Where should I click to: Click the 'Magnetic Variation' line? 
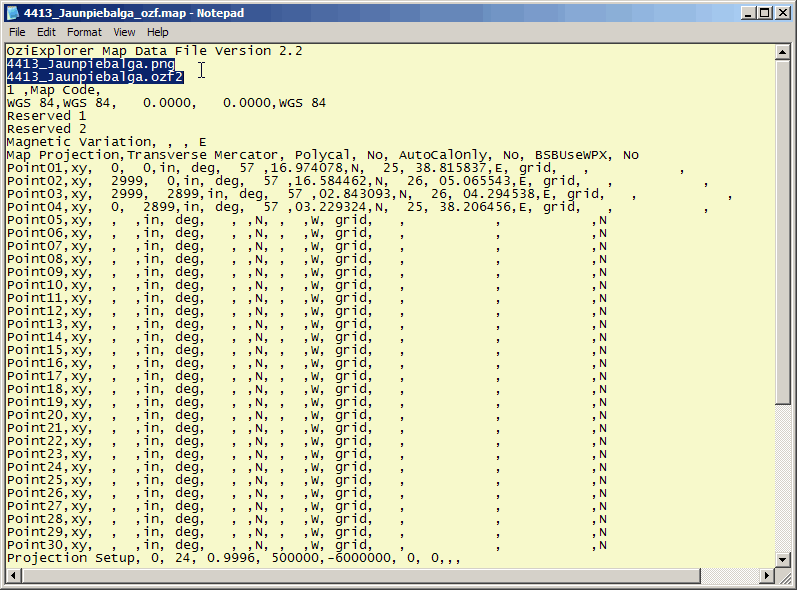tap(106, 142)
